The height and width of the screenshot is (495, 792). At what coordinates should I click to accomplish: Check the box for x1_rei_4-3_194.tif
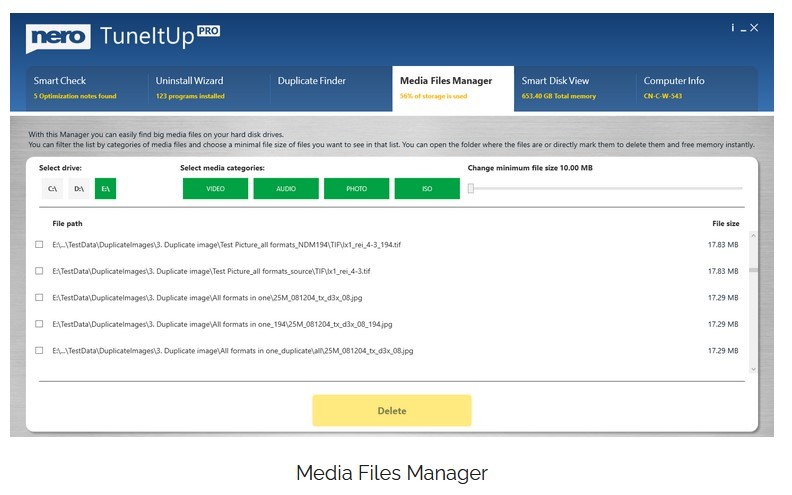pyautogui.click(x=39, y=244)
